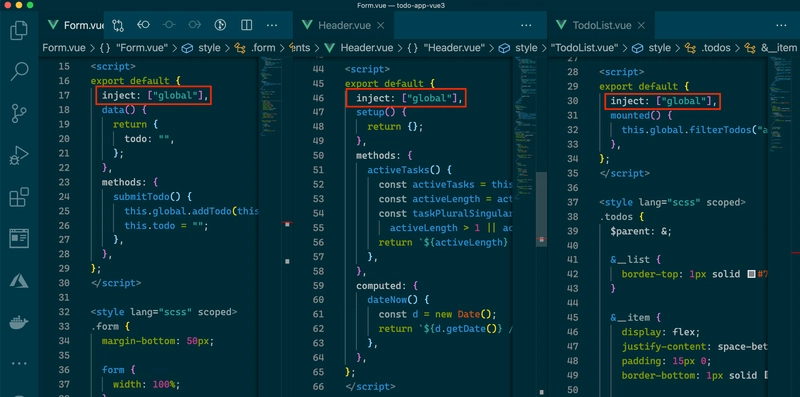Image resolution: width=800 pixels, height=397 pixels.
Task: Place cursor on inject line in TodoList.vue
Action: [x=664, y=101]
